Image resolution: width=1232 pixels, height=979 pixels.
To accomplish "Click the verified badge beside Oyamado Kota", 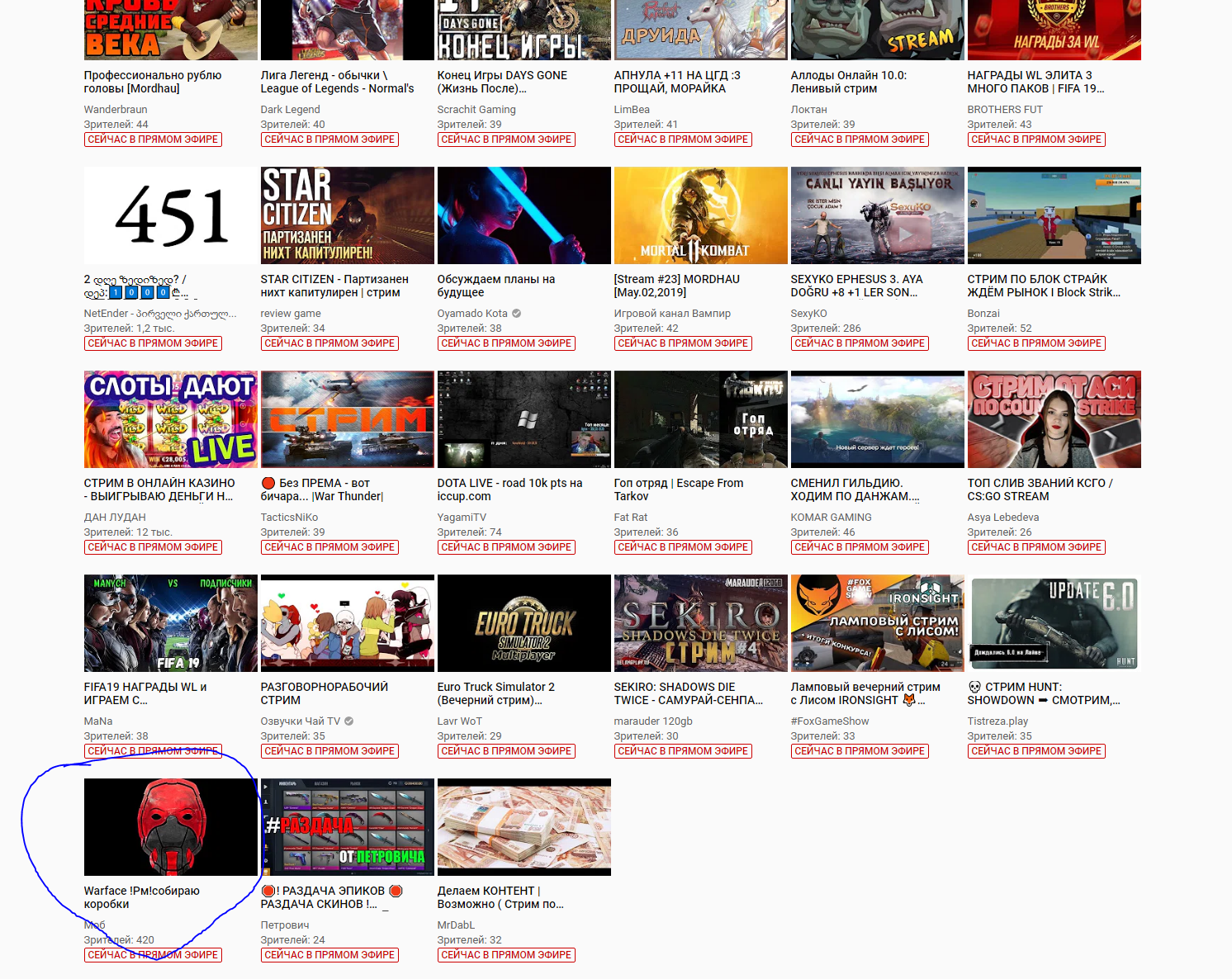I will 516,314.
